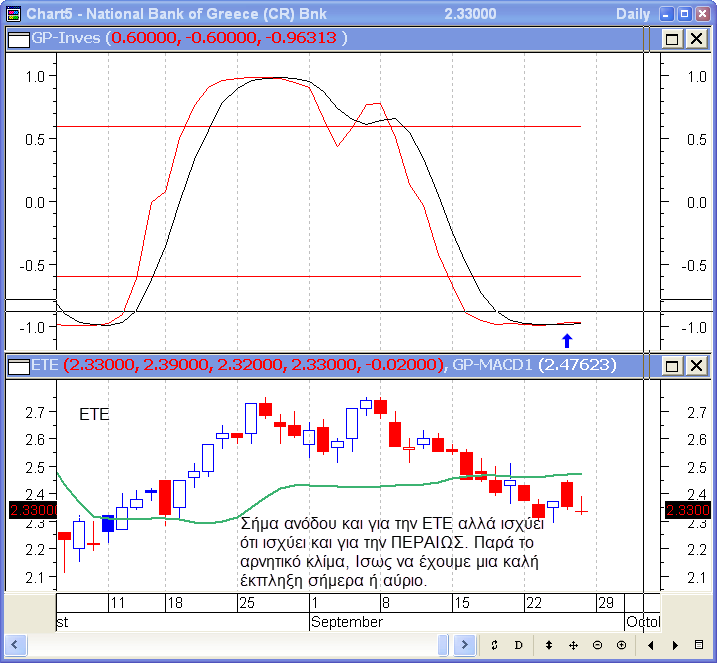Viewport: 717px width, 663px height.
Task: Zoom out with the minus magnifier icon
Action: (596, 646)
